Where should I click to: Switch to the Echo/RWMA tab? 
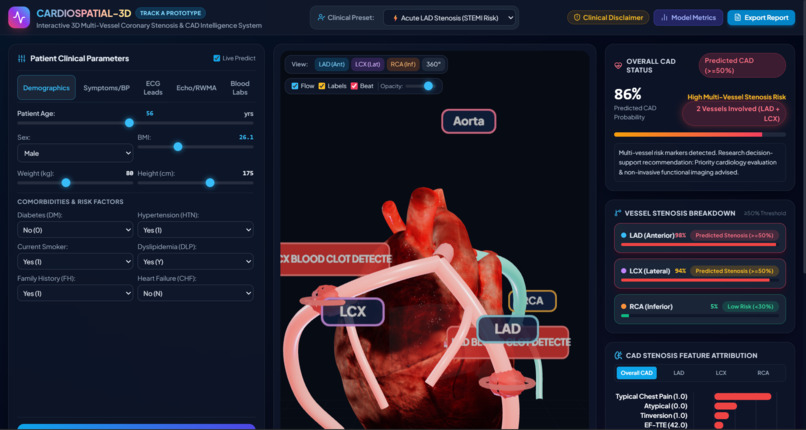195,88
